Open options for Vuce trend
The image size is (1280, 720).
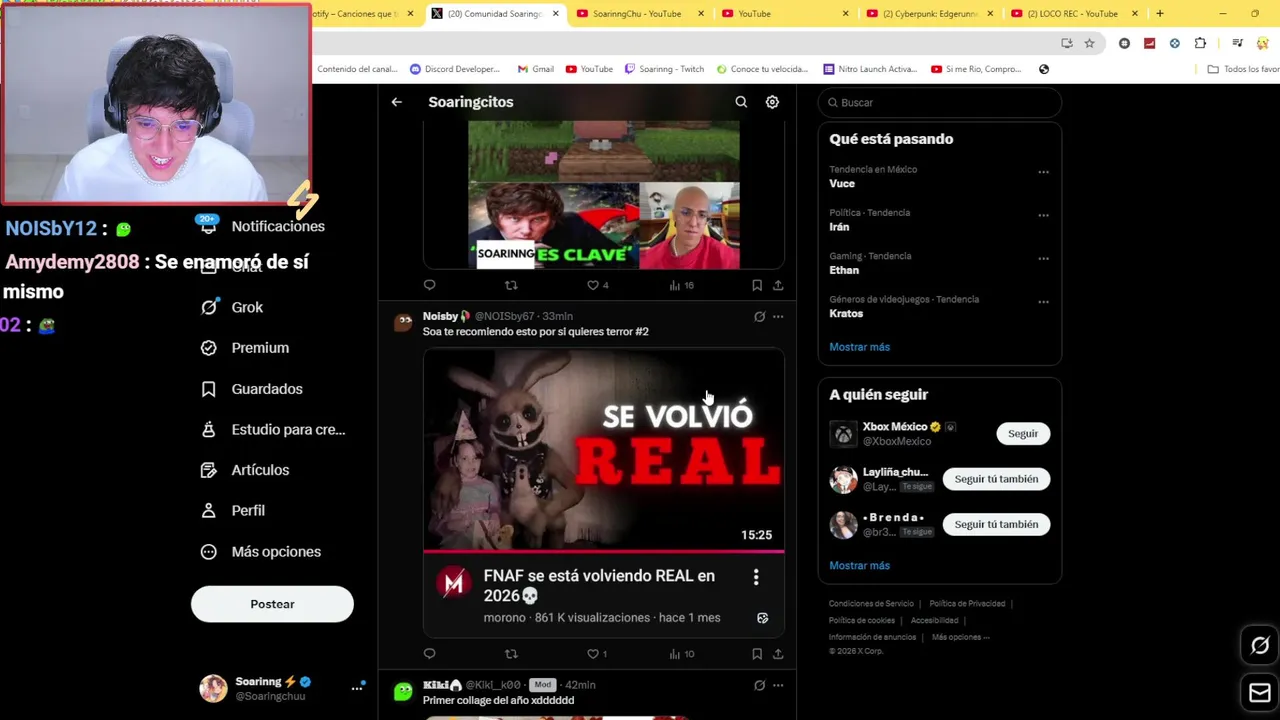1043,172
